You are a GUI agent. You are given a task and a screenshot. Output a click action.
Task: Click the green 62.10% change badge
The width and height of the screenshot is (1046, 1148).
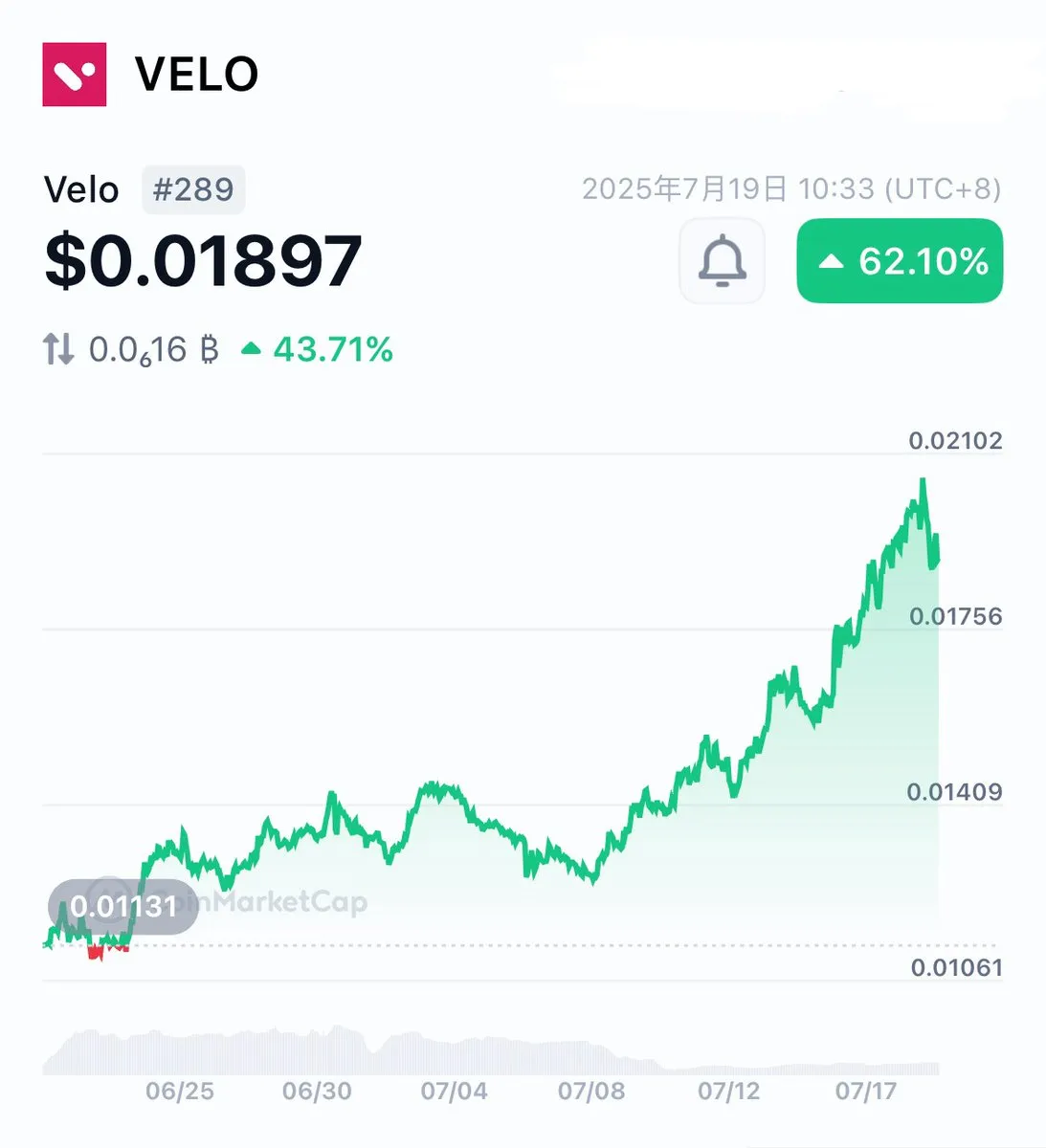900,261
